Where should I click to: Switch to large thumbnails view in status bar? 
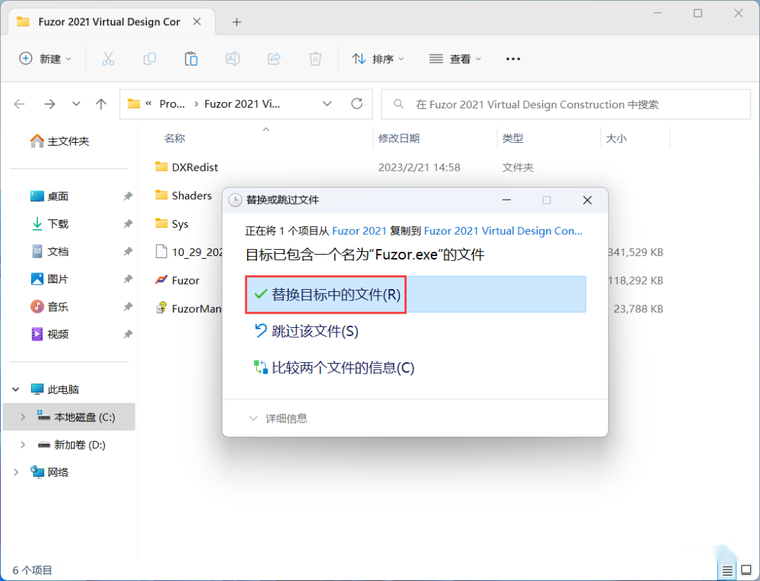[746, 570]
